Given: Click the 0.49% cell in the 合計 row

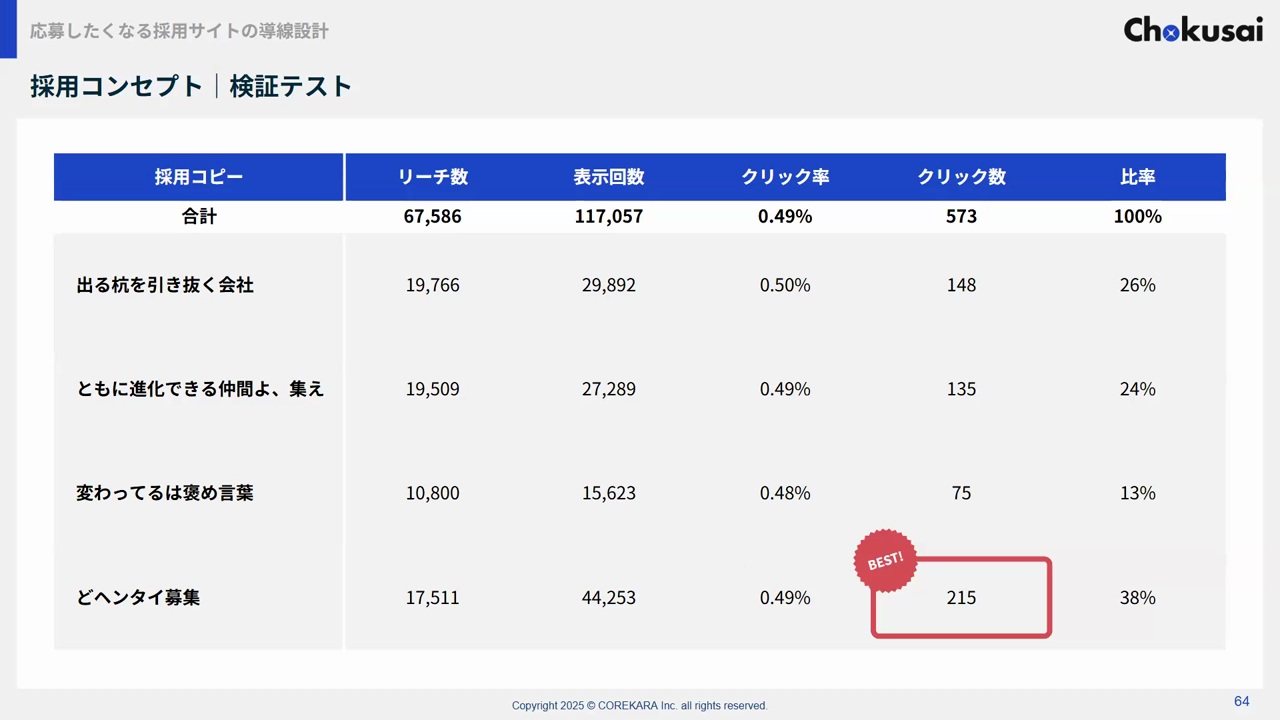Looking at the screenshot, I should click(x=785, y=216).
